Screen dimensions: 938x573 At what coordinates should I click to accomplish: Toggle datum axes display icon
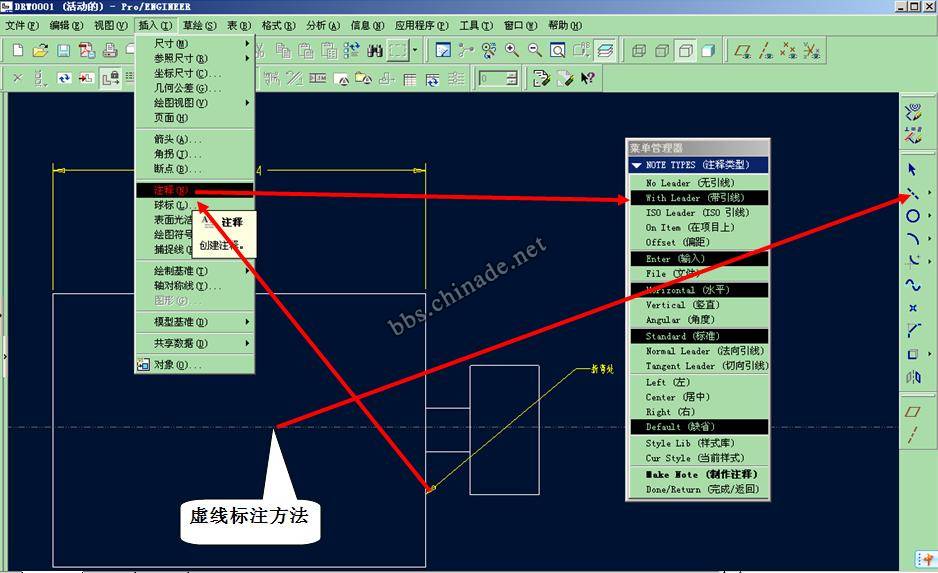(766, 51)
